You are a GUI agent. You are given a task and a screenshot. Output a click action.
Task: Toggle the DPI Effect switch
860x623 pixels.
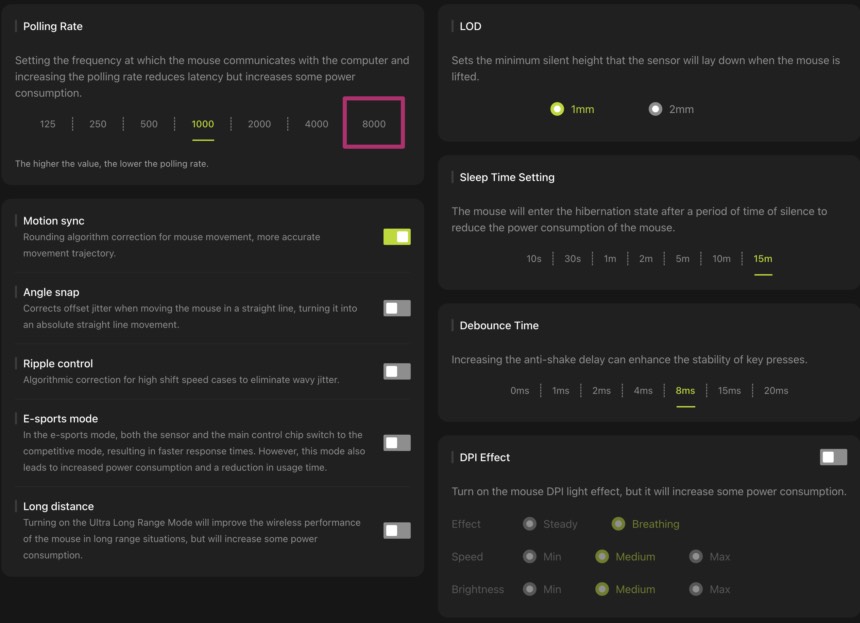pyautogui.click(x=832, y=457)
